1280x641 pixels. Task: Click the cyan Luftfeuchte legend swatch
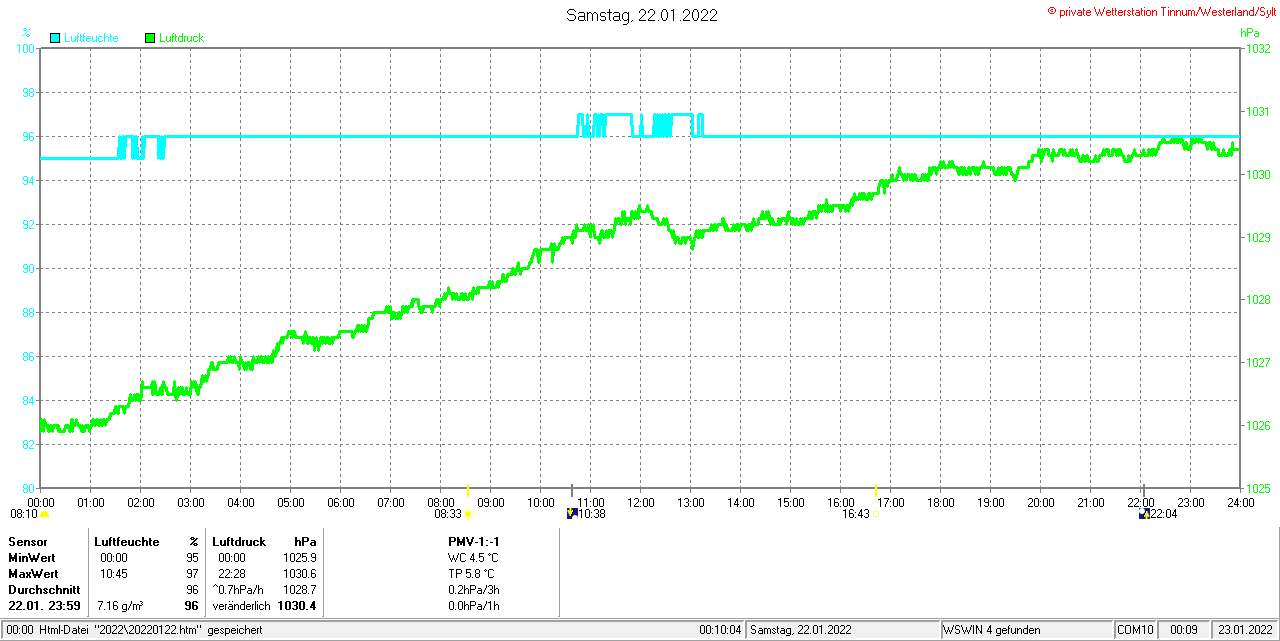tap(55, 38)
